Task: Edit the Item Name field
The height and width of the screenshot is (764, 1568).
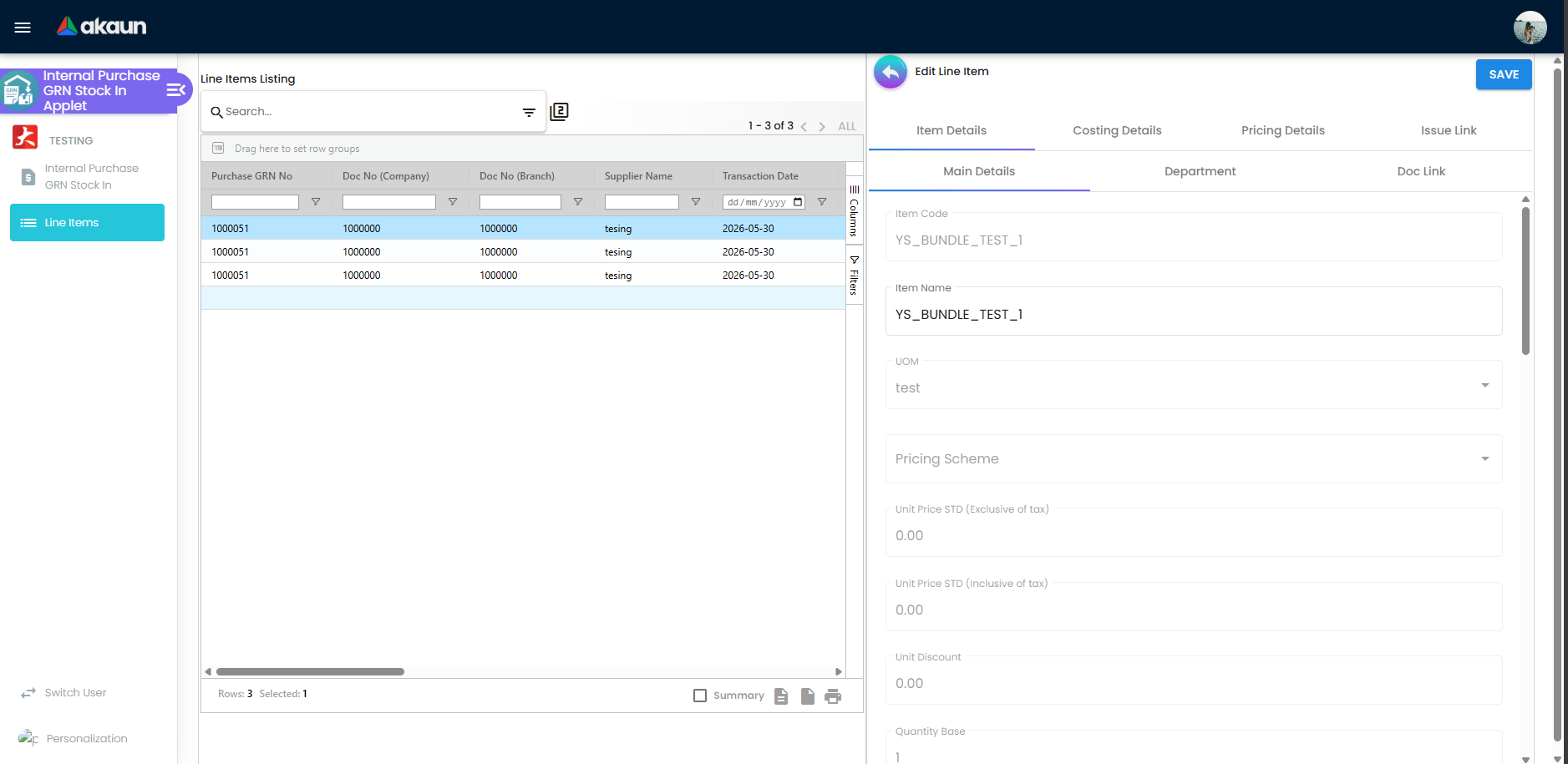Action: pyautogui.click(x=1194, y=311)
